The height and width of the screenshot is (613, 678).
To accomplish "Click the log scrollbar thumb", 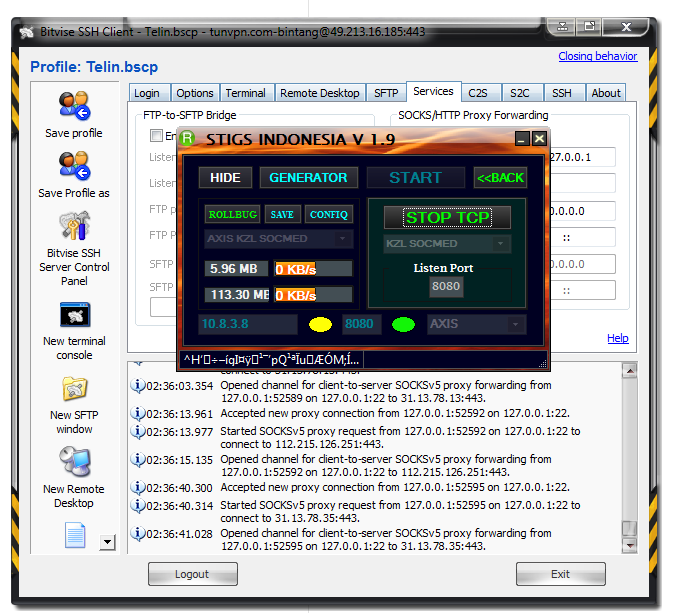I will point(630,529).
